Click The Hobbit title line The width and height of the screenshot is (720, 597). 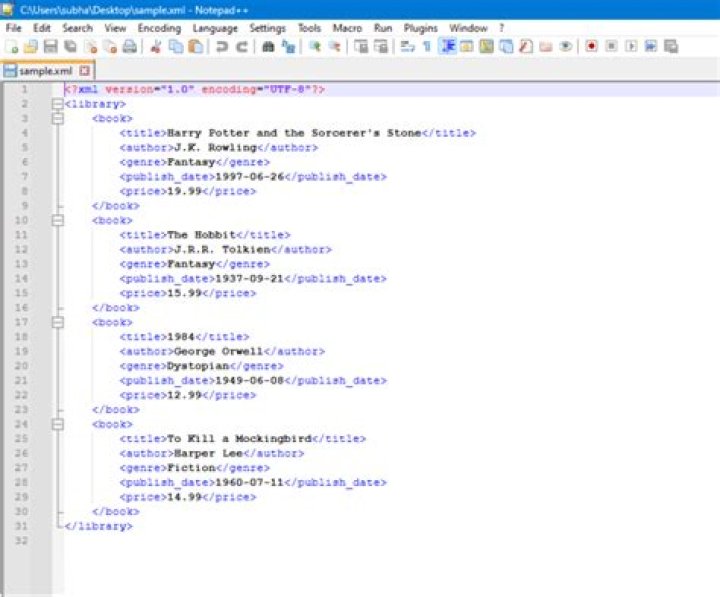[205, 235]
